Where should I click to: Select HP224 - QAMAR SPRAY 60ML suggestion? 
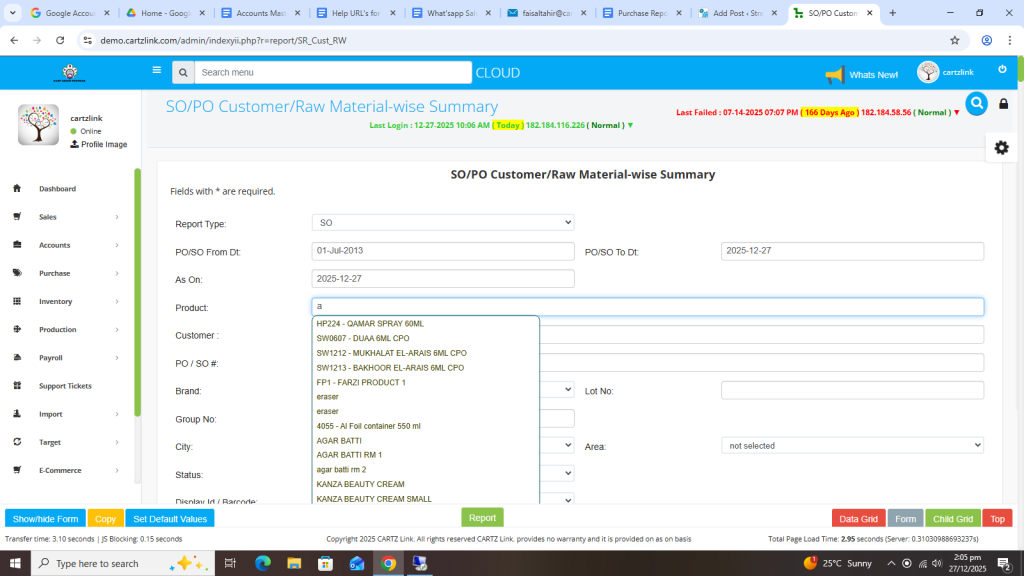point(370,324)
